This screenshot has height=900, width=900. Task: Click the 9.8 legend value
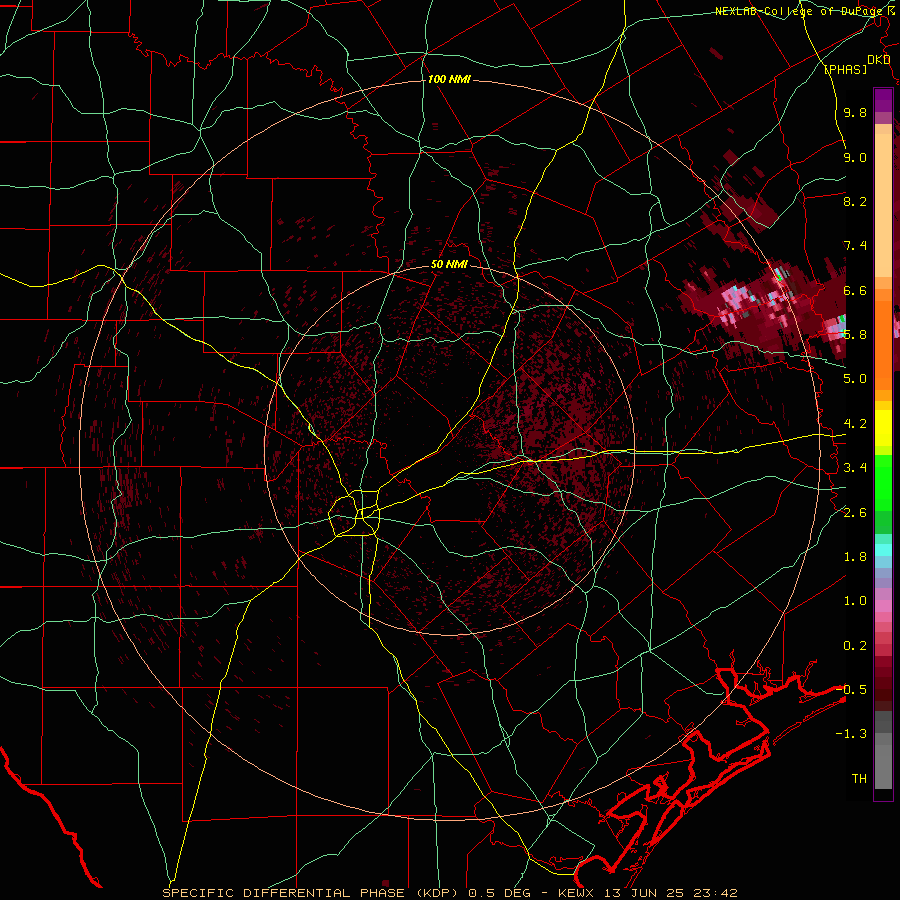855,112
